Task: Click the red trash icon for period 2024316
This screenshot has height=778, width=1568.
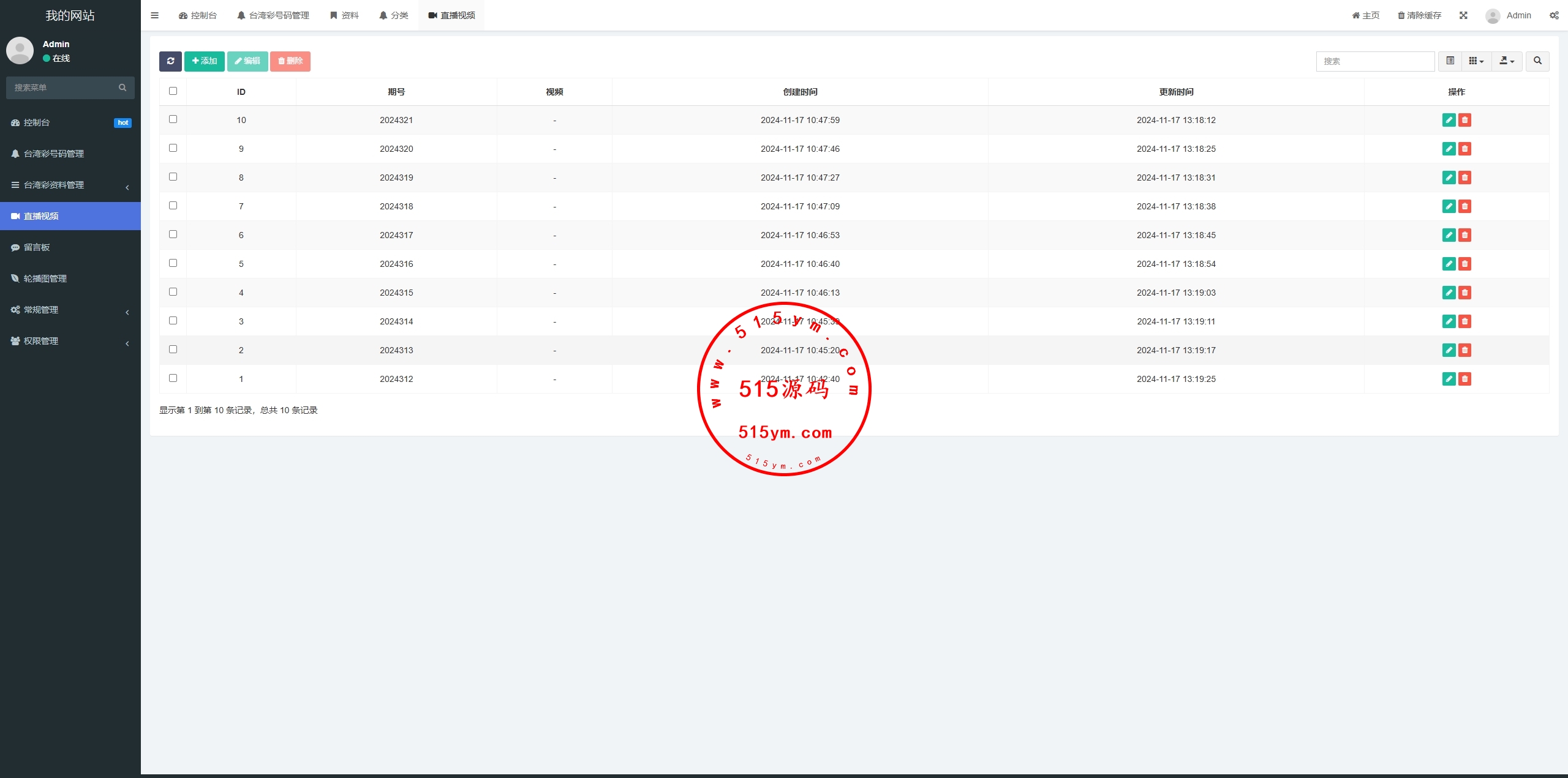Action: 1464,264
